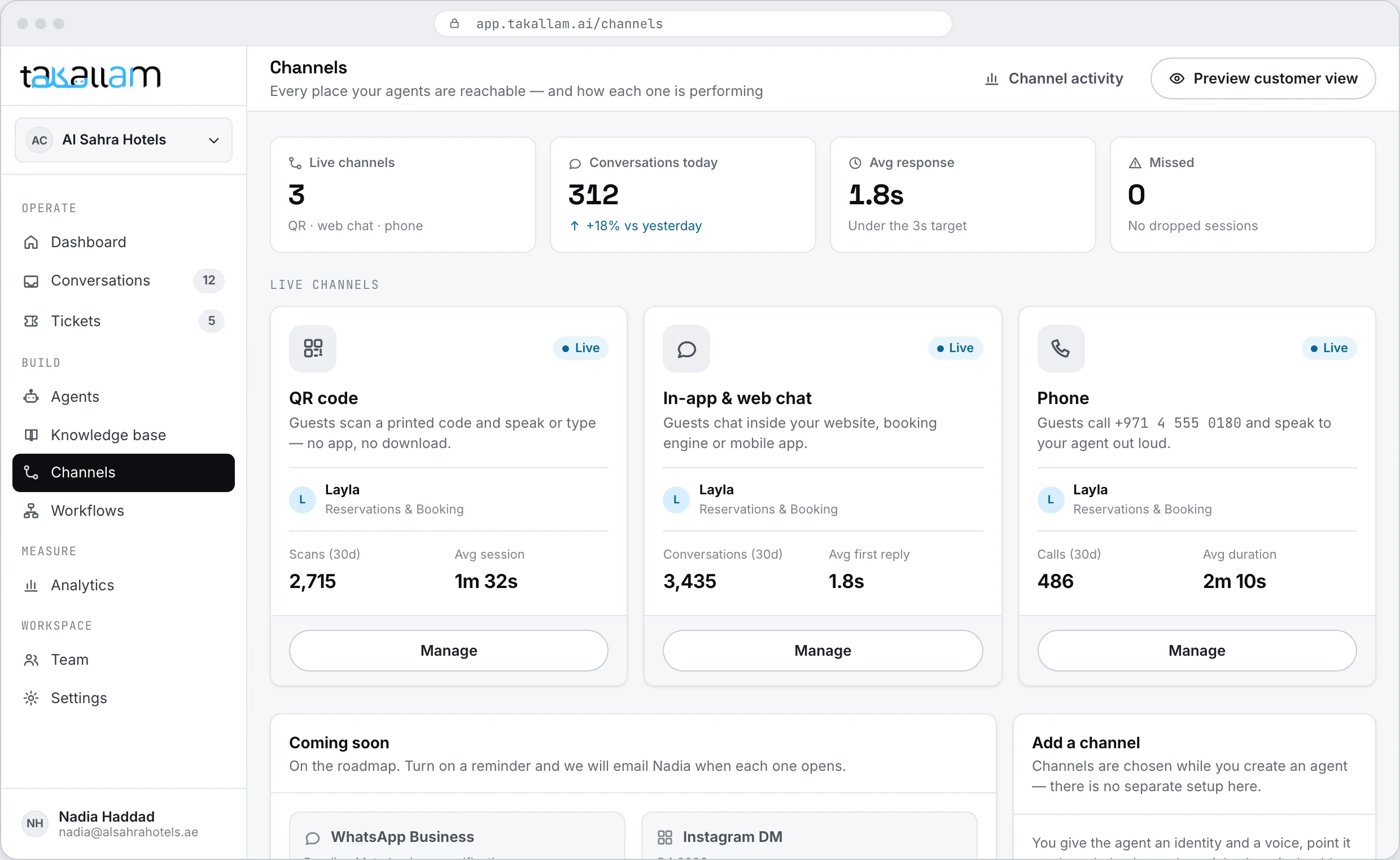Click the Instagram DM coming soon card
Viewport: 1400px width, 860px height.
[809, 836]
